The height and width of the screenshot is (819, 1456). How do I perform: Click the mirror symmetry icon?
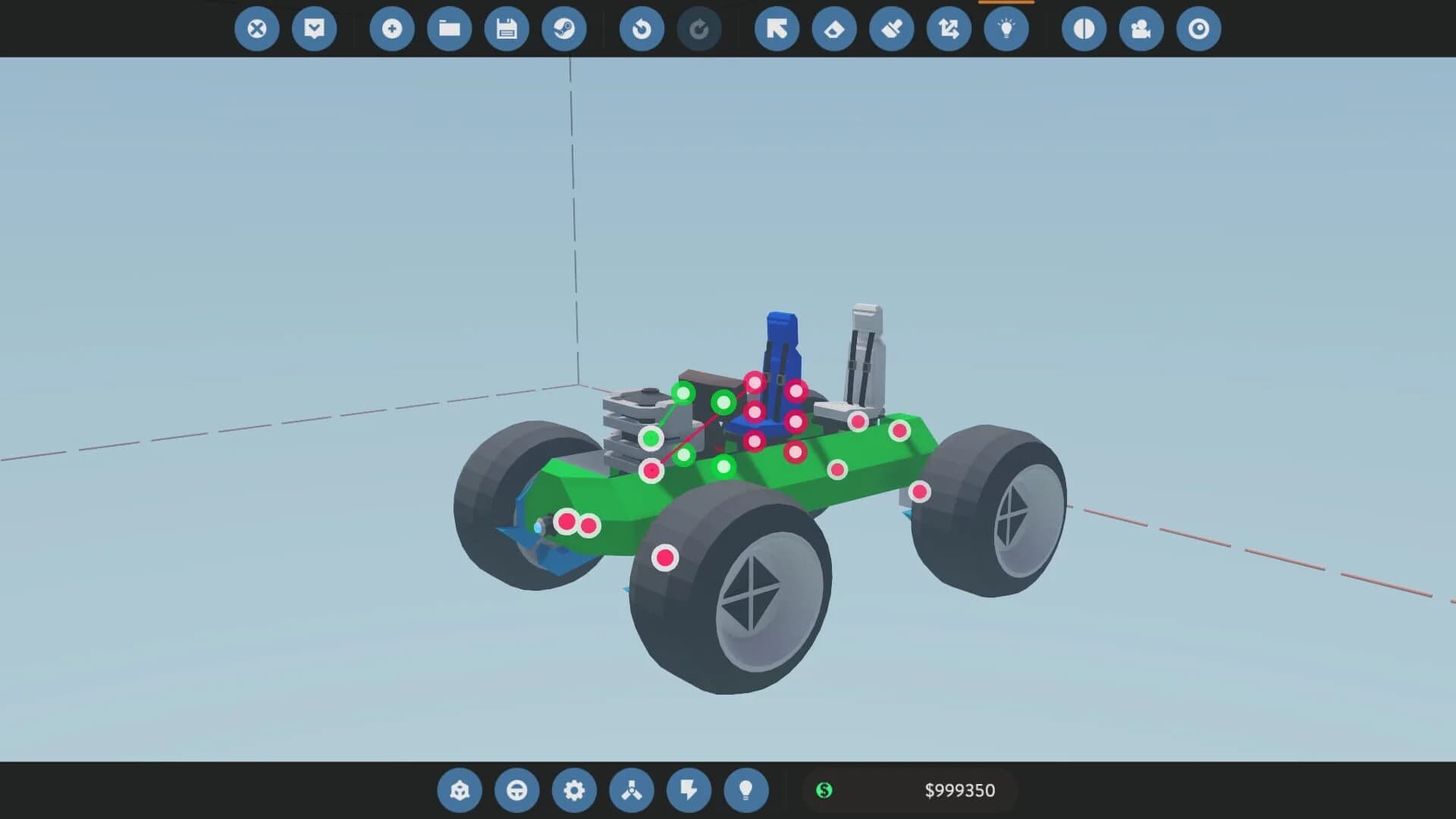pos(1082,29)
